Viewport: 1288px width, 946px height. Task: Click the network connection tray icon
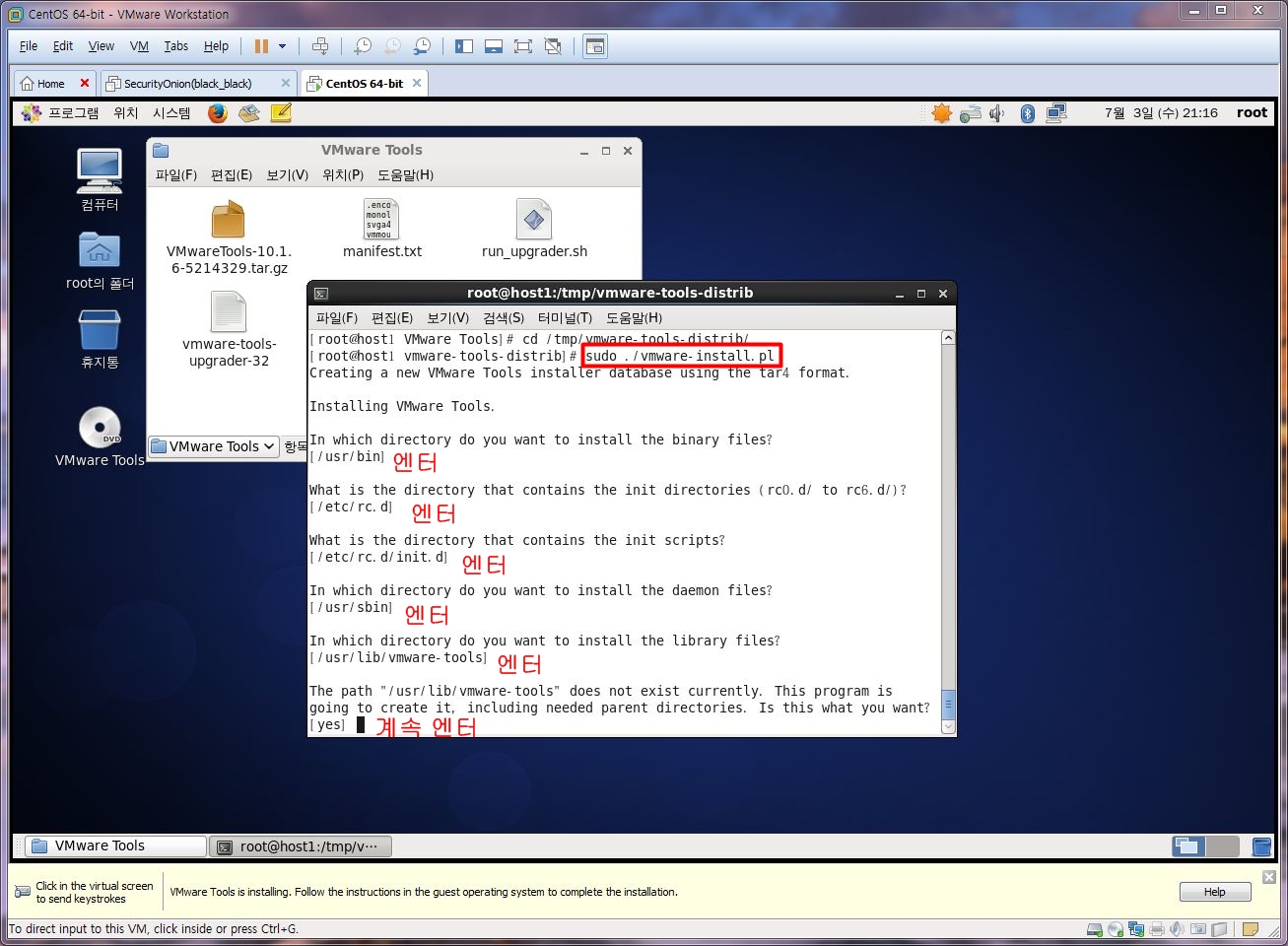pyautogui.click(x=1056, y=113)
